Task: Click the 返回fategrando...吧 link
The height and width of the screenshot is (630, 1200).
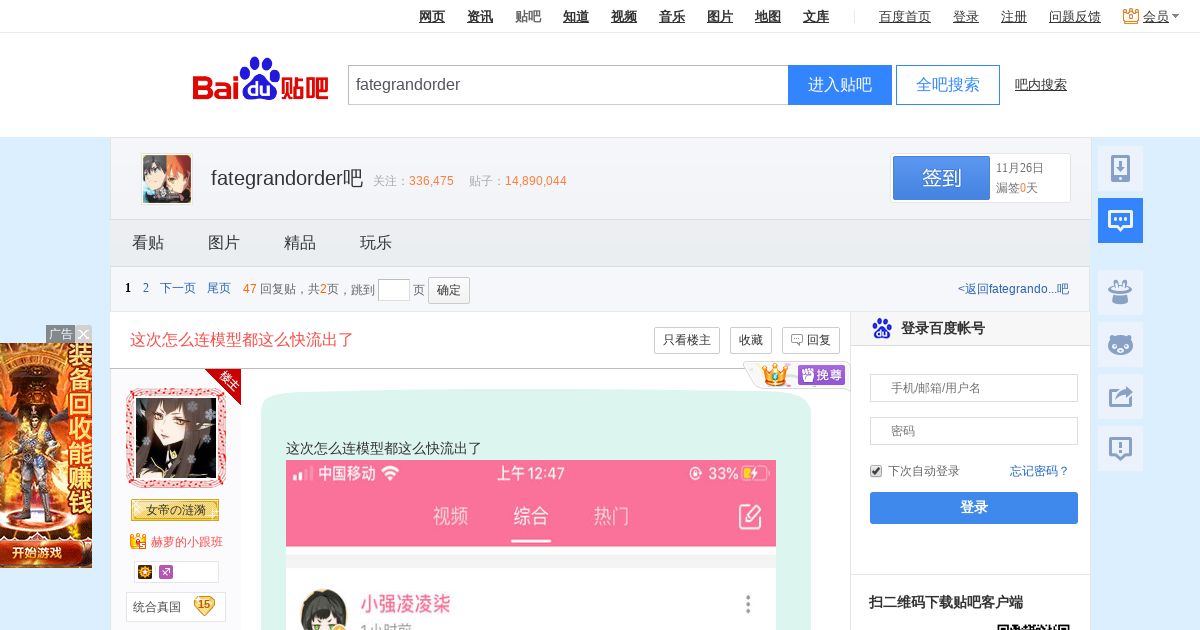Action: [1013, 289]
